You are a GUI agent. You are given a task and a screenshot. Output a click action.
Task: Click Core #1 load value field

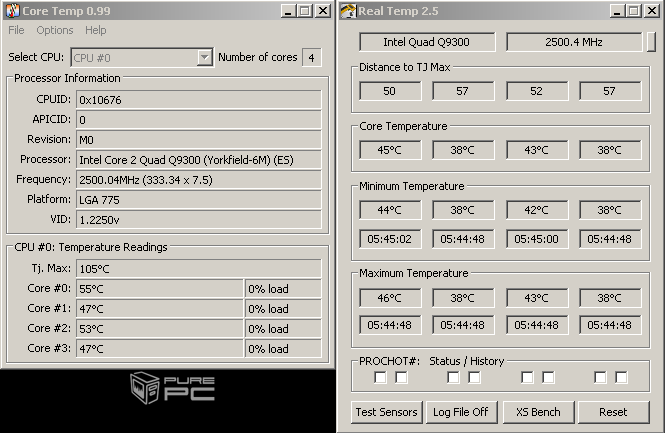(283, 309)
